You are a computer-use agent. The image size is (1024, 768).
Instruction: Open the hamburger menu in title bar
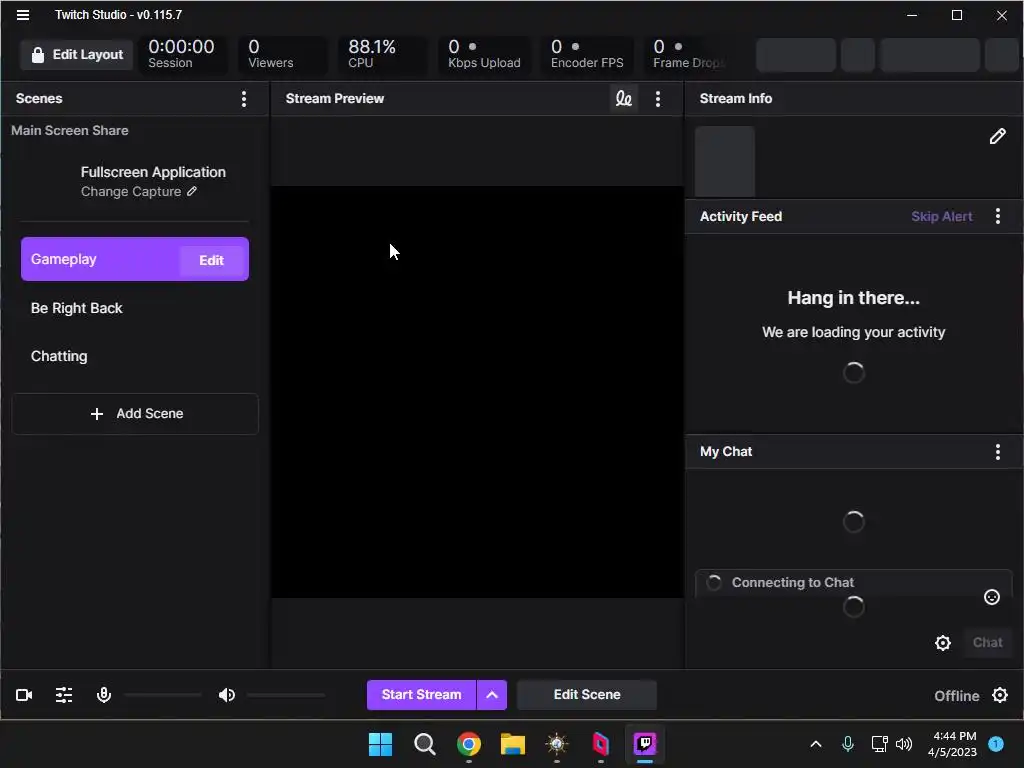coord(23,14)
